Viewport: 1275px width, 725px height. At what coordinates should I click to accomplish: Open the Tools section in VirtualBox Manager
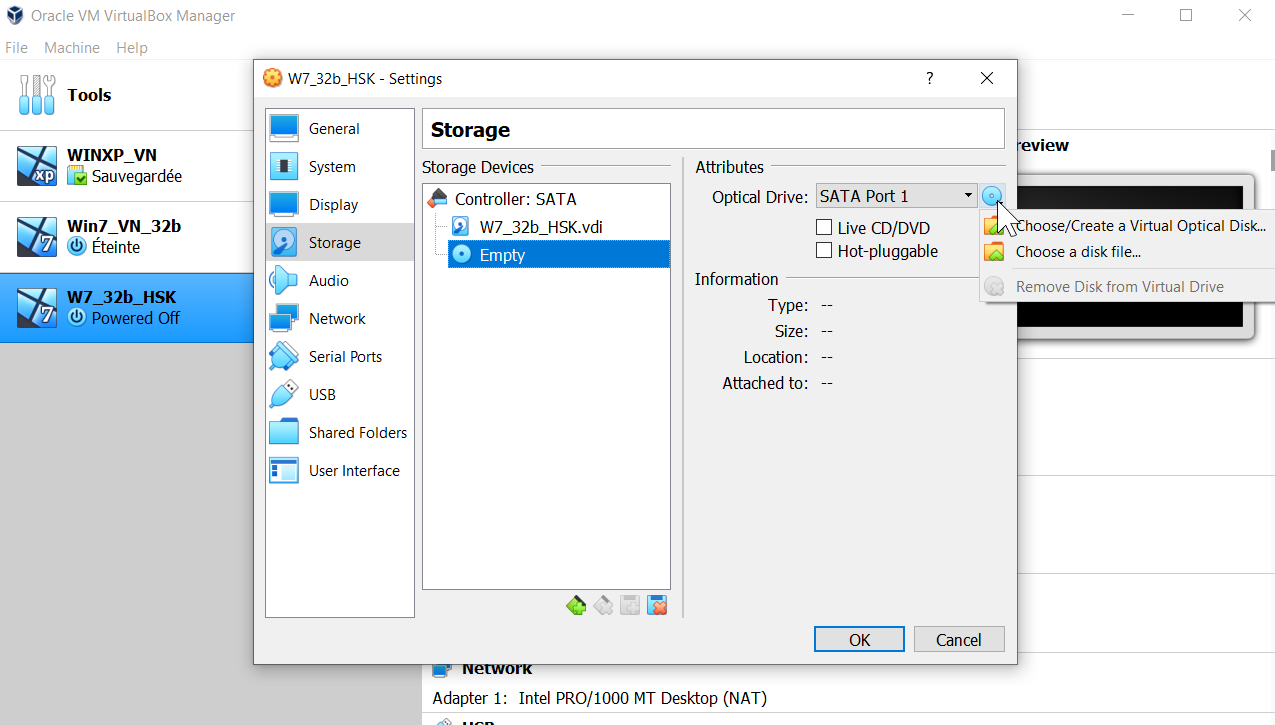pyautogui.click(x=125, y=95)
